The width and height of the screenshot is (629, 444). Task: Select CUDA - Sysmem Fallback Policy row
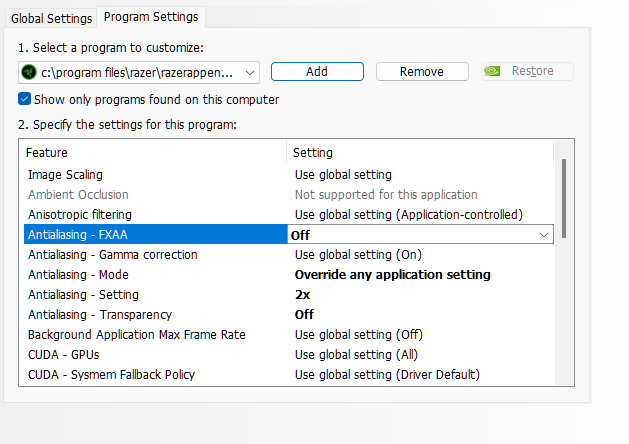pos(289,375)
